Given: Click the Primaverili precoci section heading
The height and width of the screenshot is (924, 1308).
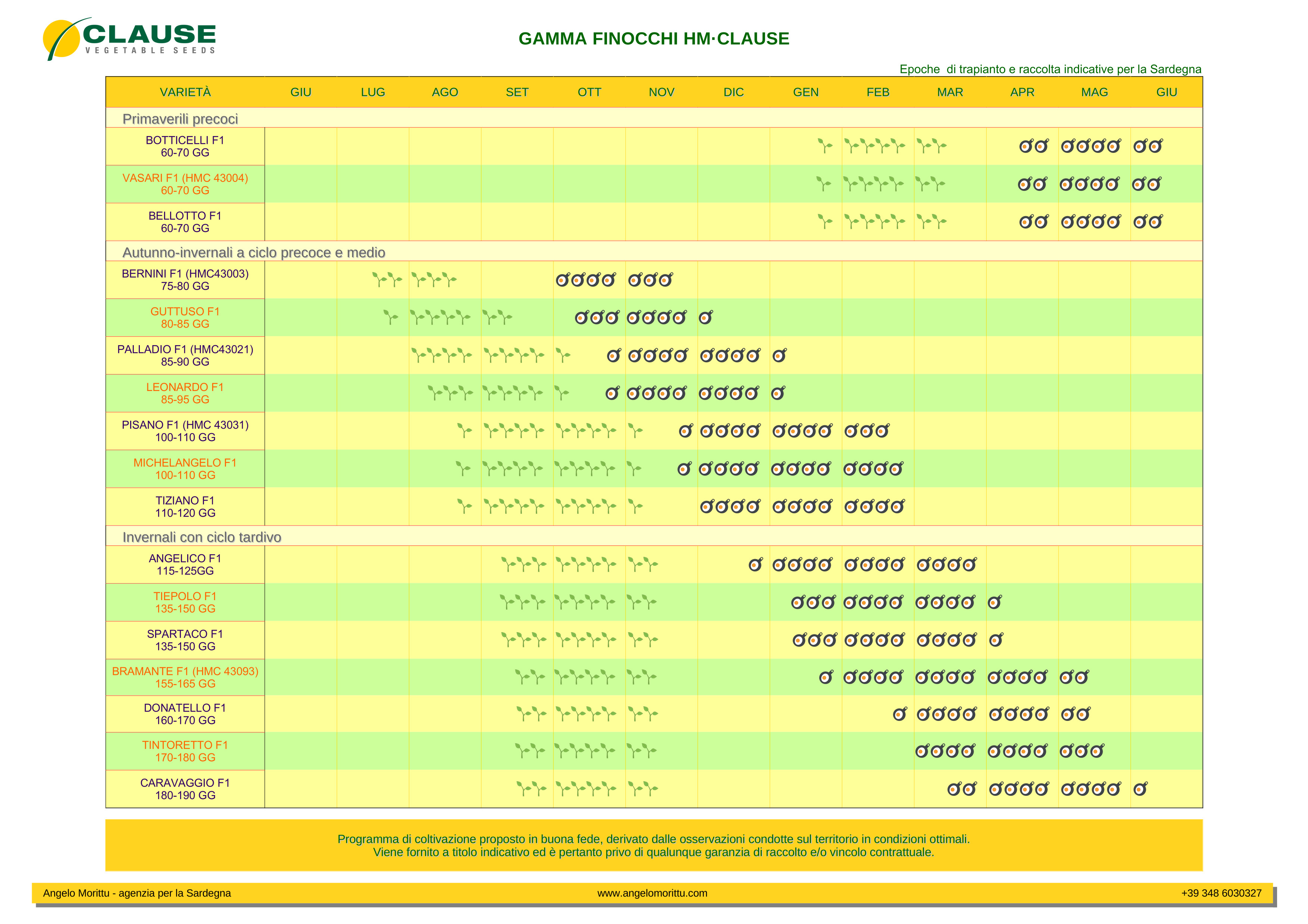Looking at the screenshot, I should coord(180,119).
